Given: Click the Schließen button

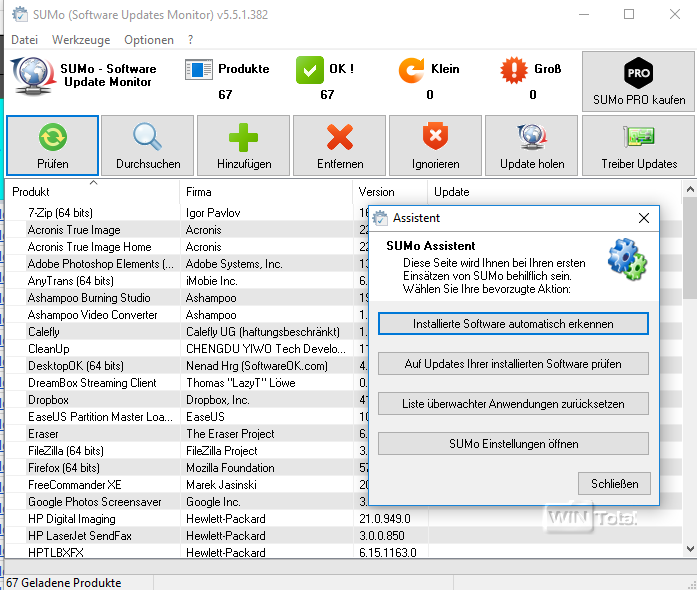Looking at the screenshot, I should pyautogui.click(x=614, y=484).
